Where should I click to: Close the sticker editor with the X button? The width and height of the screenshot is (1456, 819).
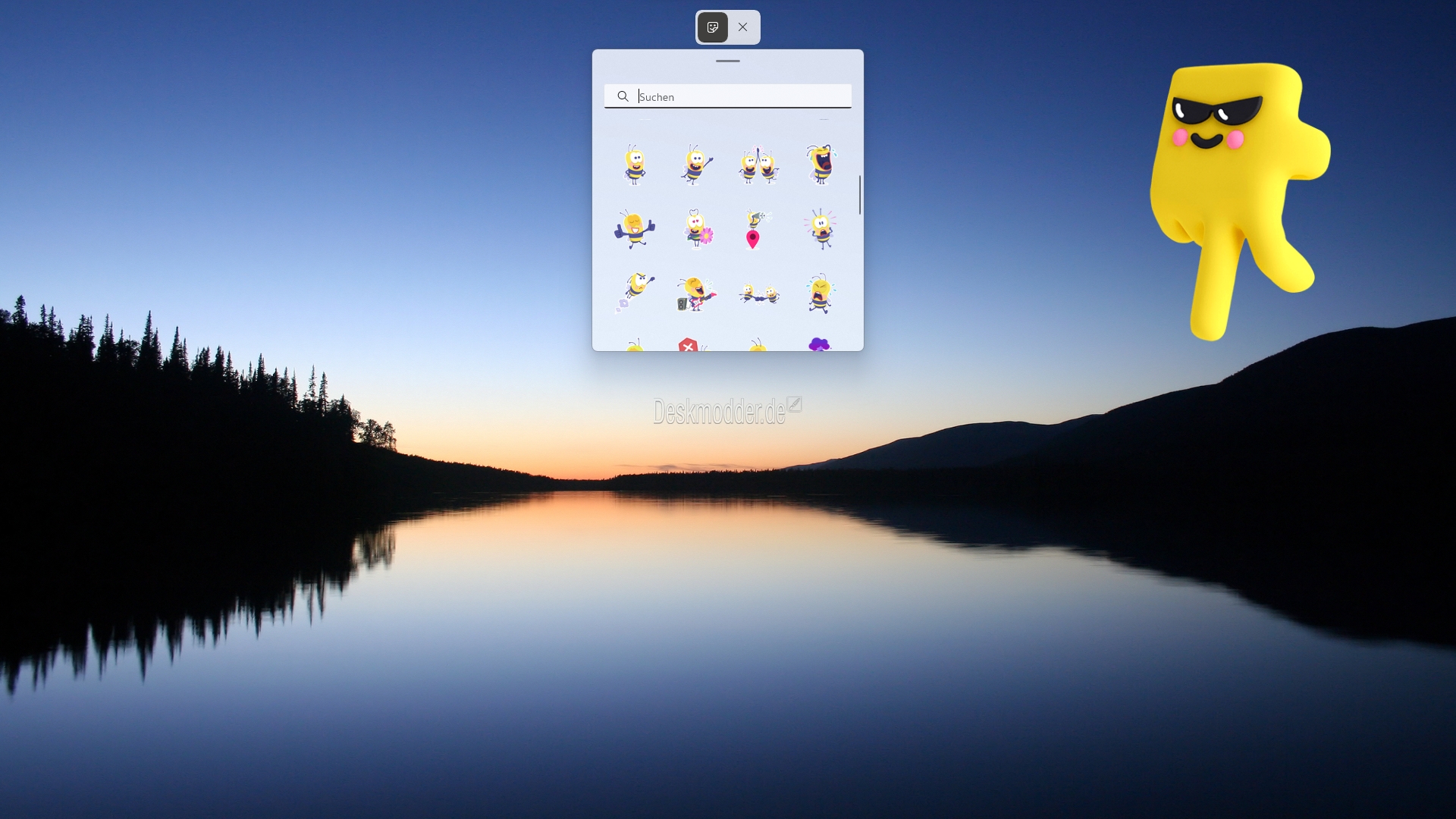(743, 27)
